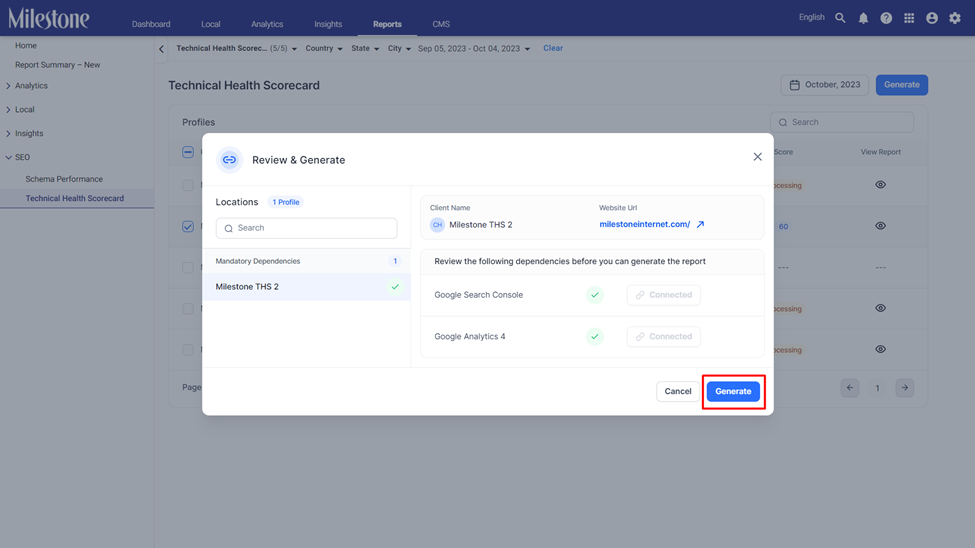Collapse sidebar with left chevron

161,49
